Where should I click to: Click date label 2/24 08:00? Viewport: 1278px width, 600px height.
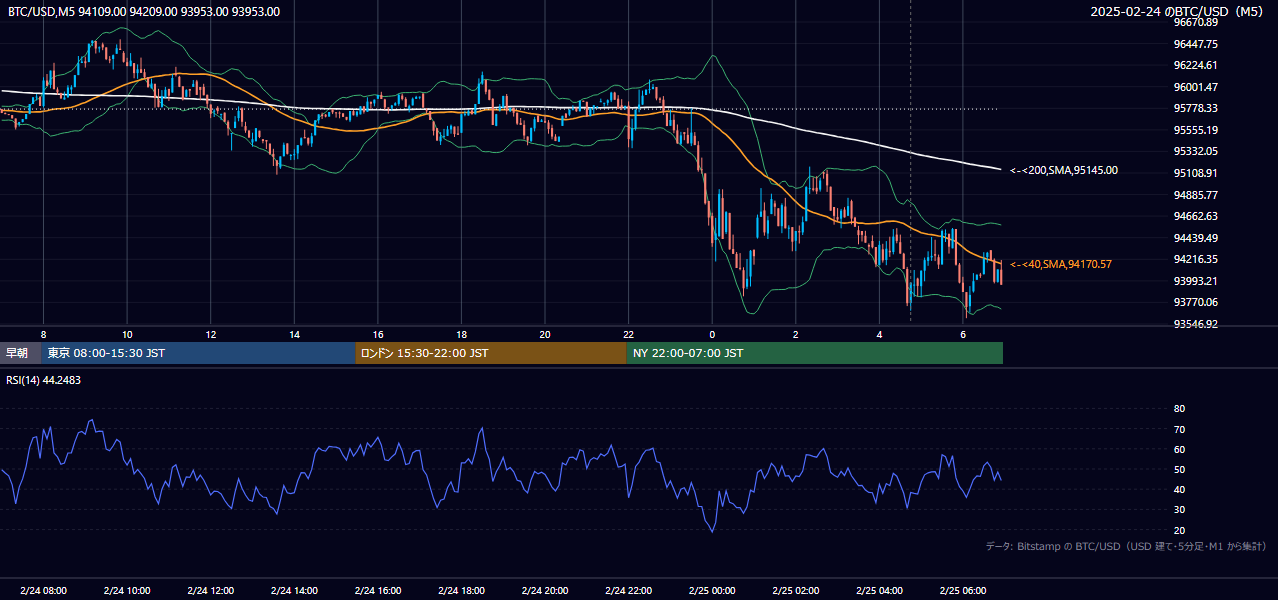coord(43,590)
